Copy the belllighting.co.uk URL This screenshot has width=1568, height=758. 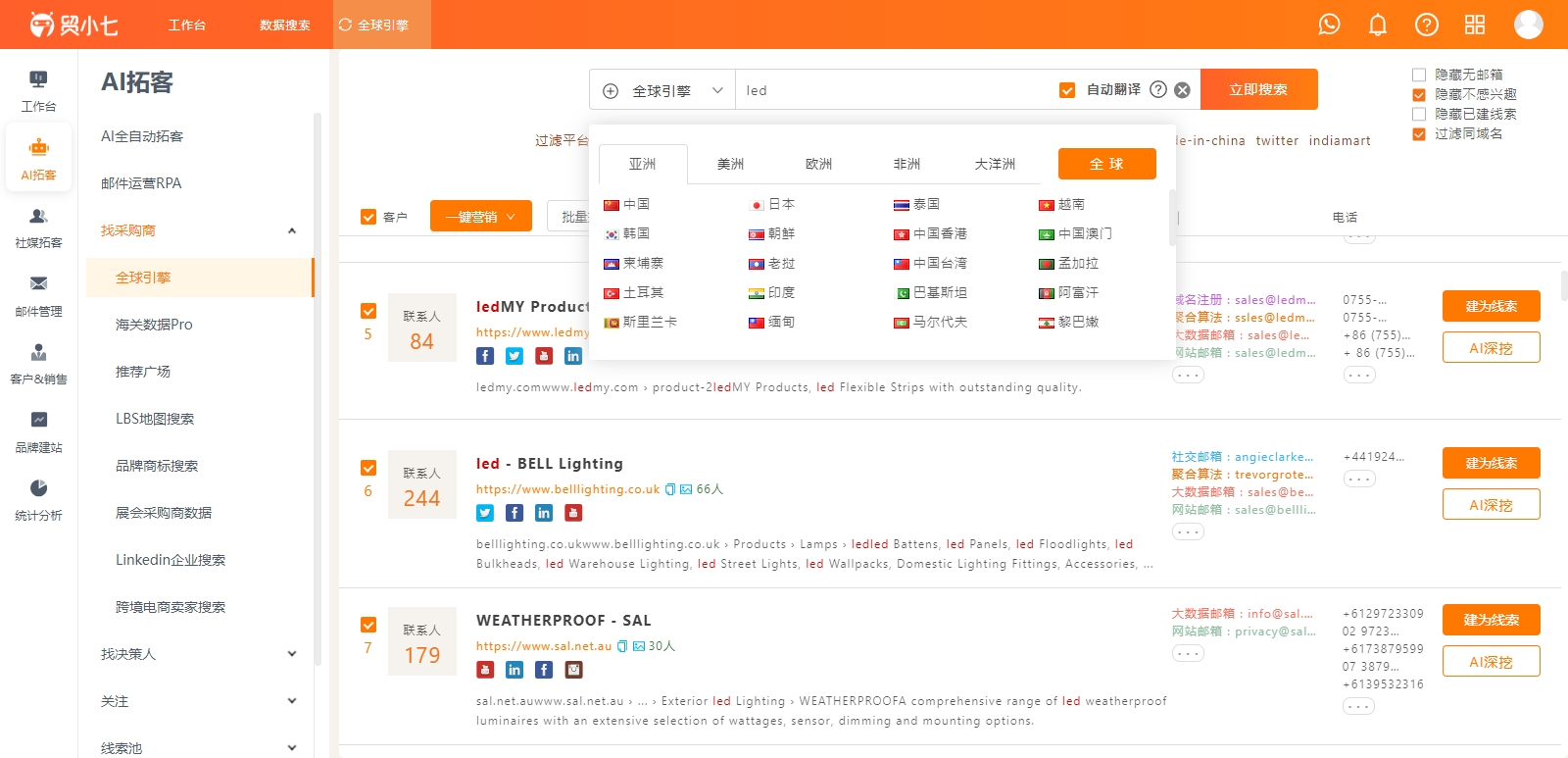point(670,489)
